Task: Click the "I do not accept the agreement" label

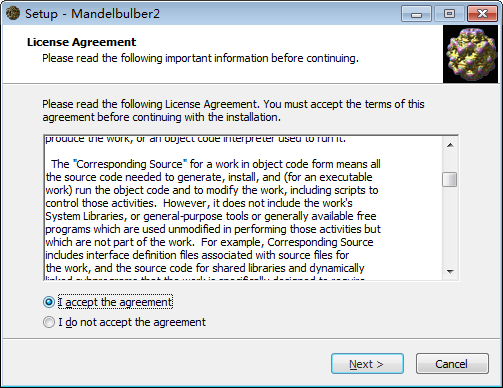Action: pyautogui.click(x=132, y=322)
